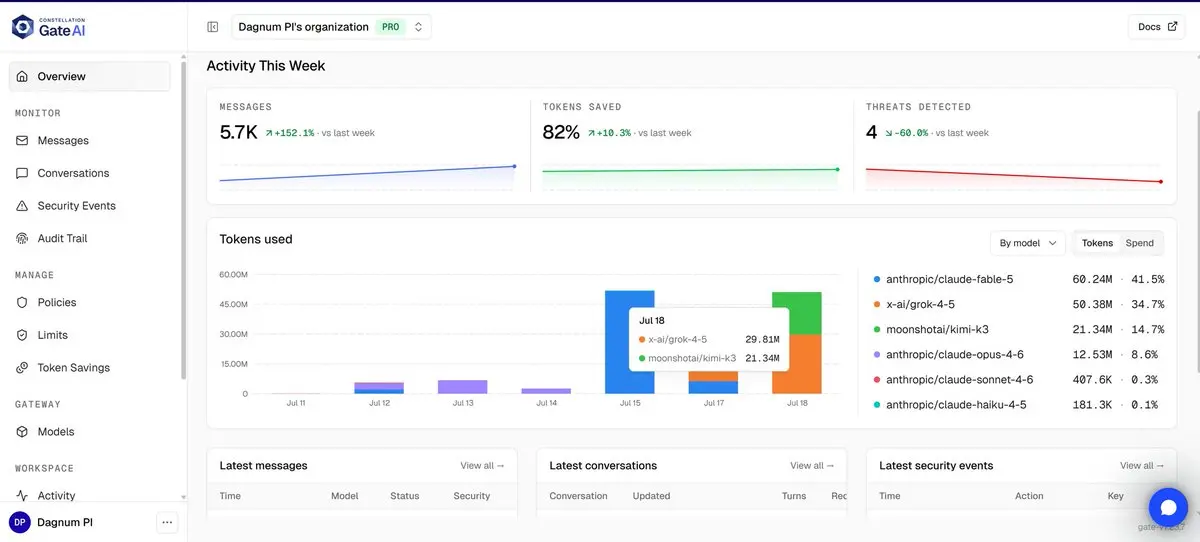This screenshot has width=1200, height=542.
Task: Click the Policies shield icon
Action: tap(22, 302)
